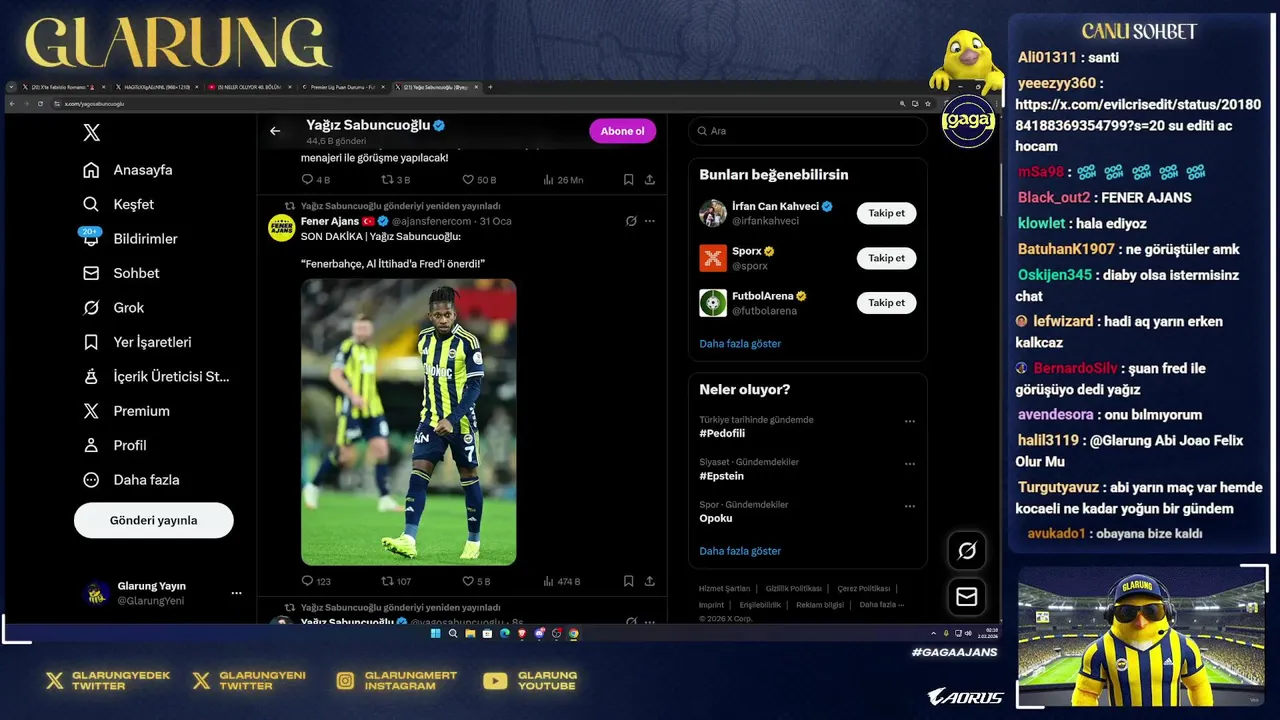View top post stats 26 Mn

tap(563, 180)
